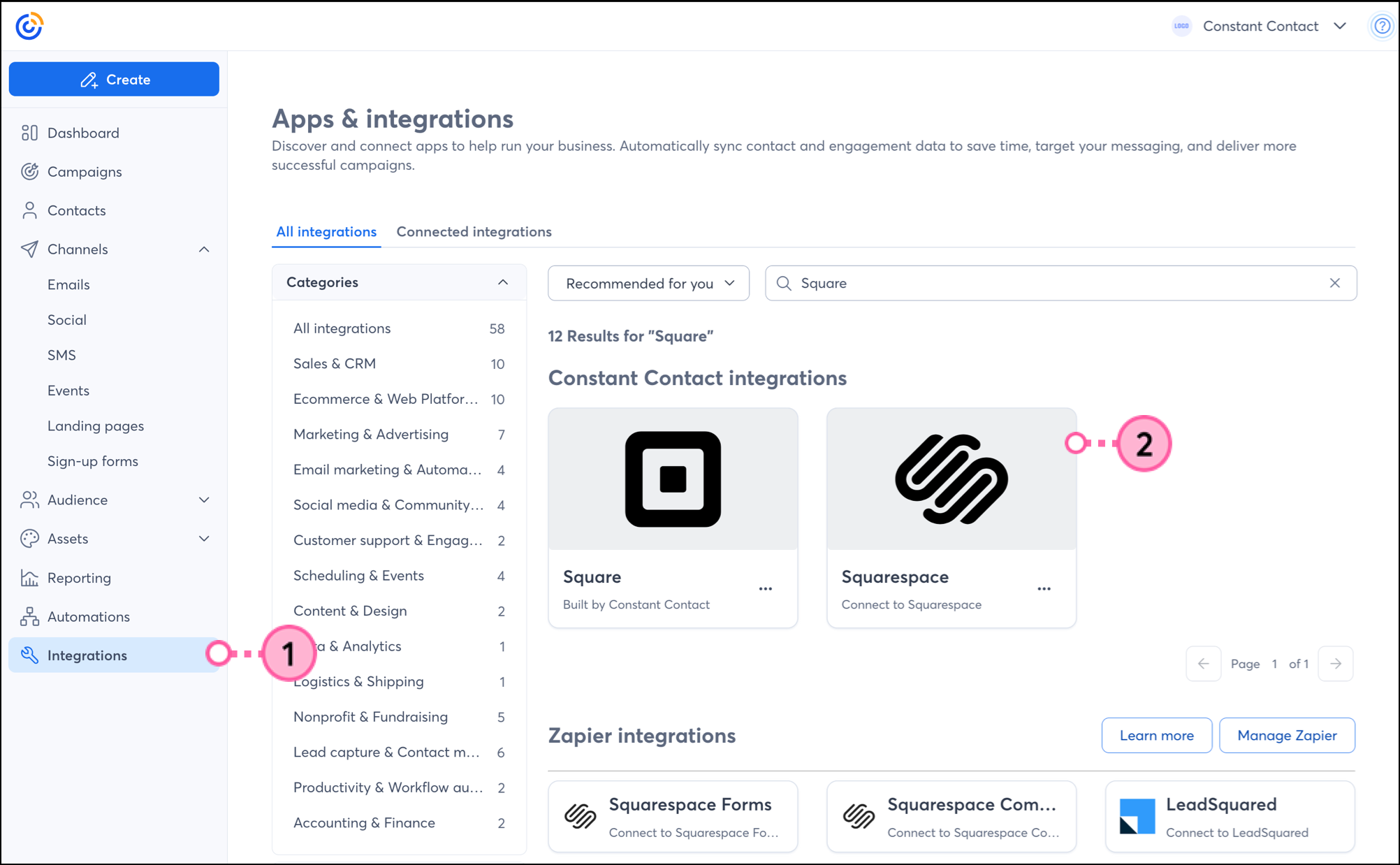This screenshot has height=865, width=1400.
Task: Open Campaigns via its target icon
Action: click(29, 172)
